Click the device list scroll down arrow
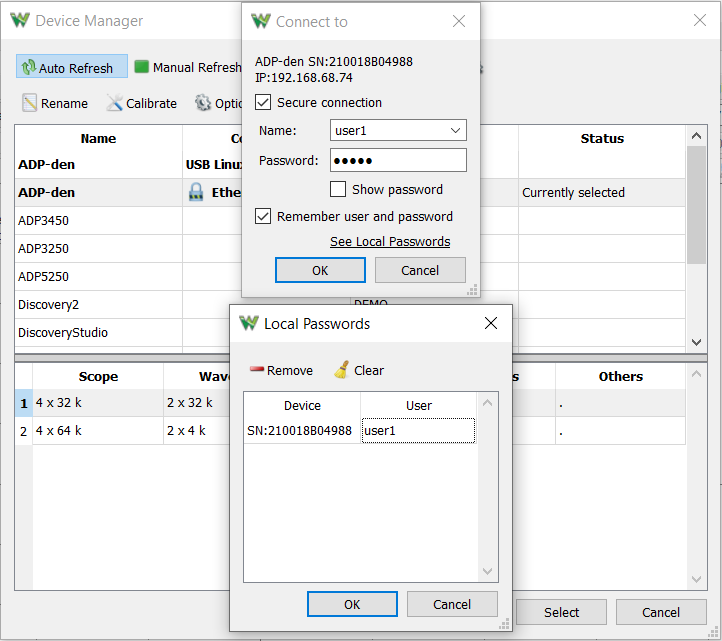 click(696, 342)
